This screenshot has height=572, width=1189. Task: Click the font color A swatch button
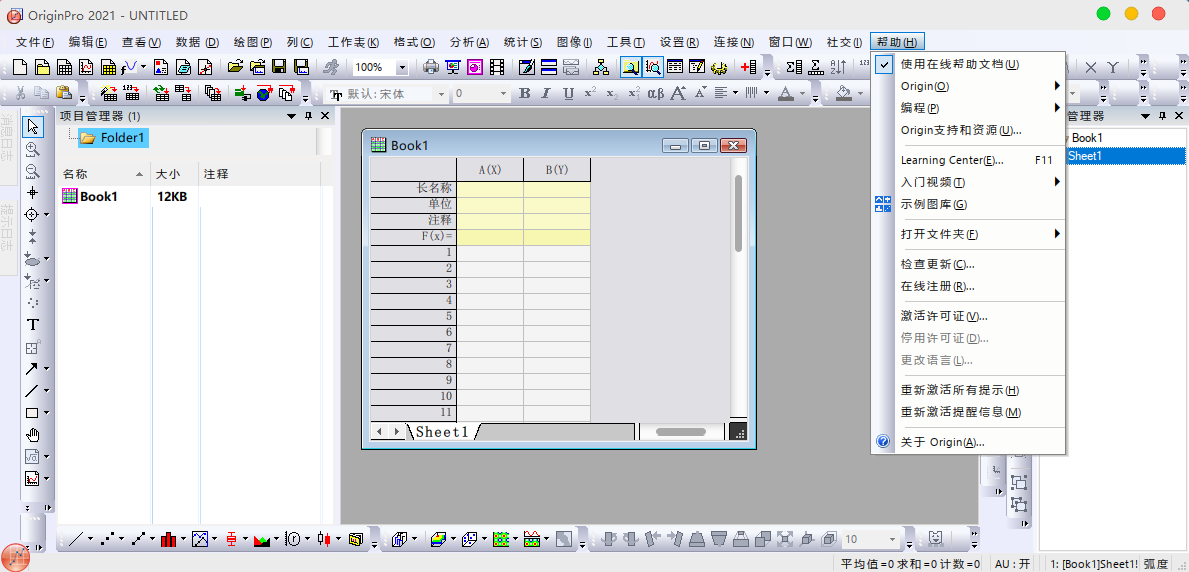[x=784, y=93]
